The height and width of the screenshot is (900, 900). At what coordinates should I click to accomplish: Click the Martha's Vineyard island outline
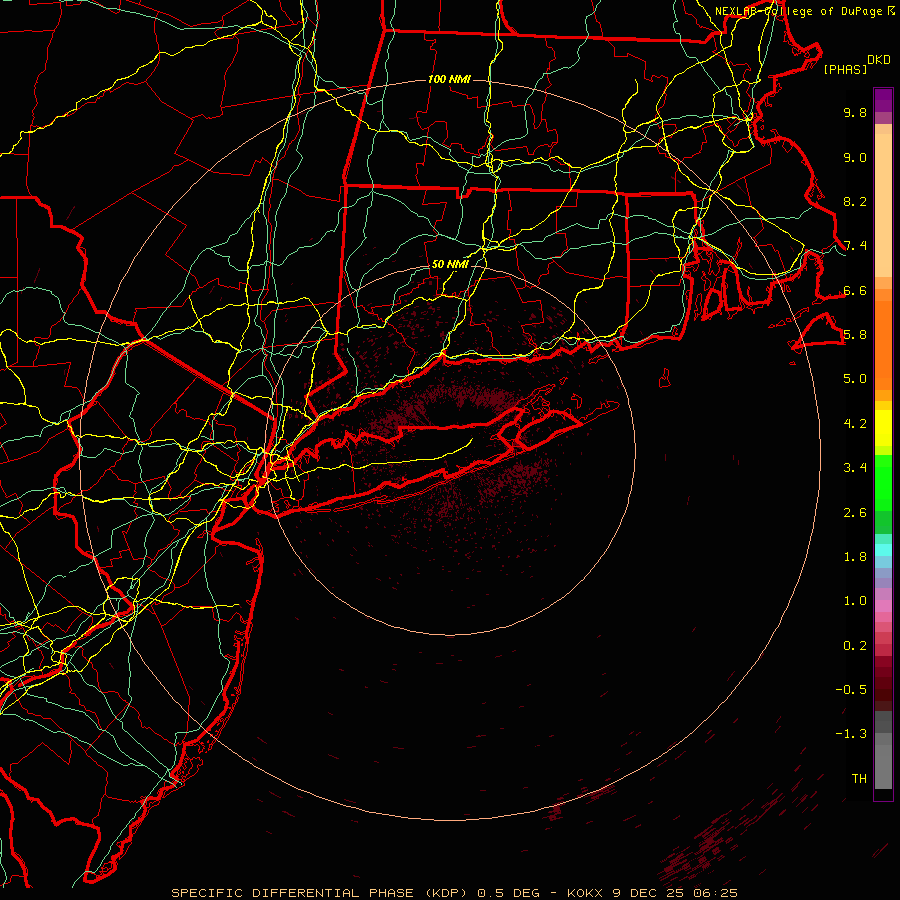tap(819, 333)
